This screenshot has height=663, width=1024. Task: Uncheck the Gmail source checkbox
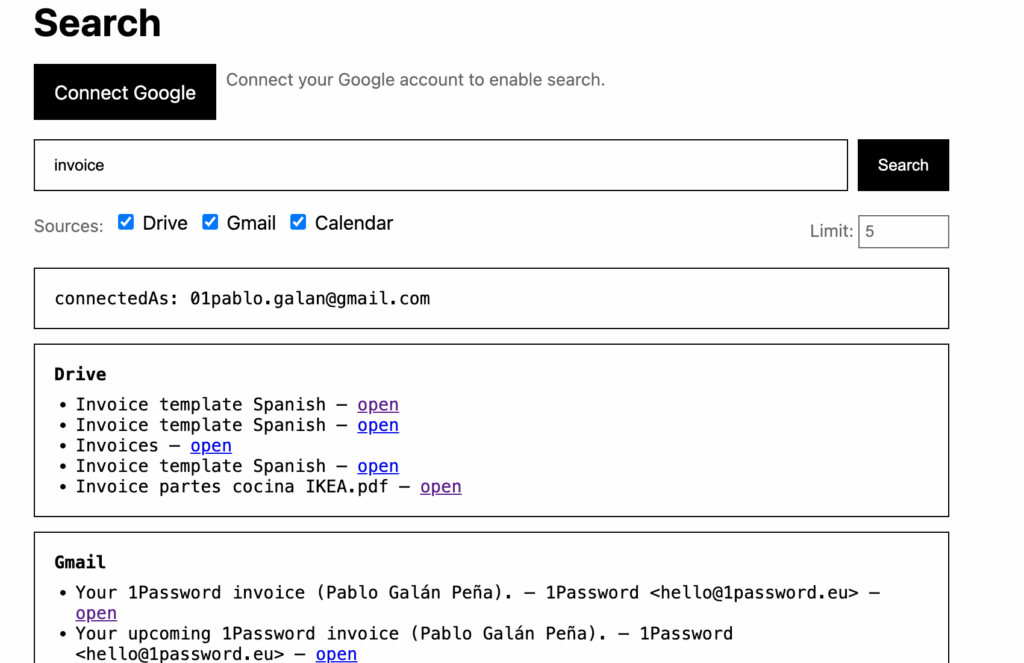tap(210, 222)
